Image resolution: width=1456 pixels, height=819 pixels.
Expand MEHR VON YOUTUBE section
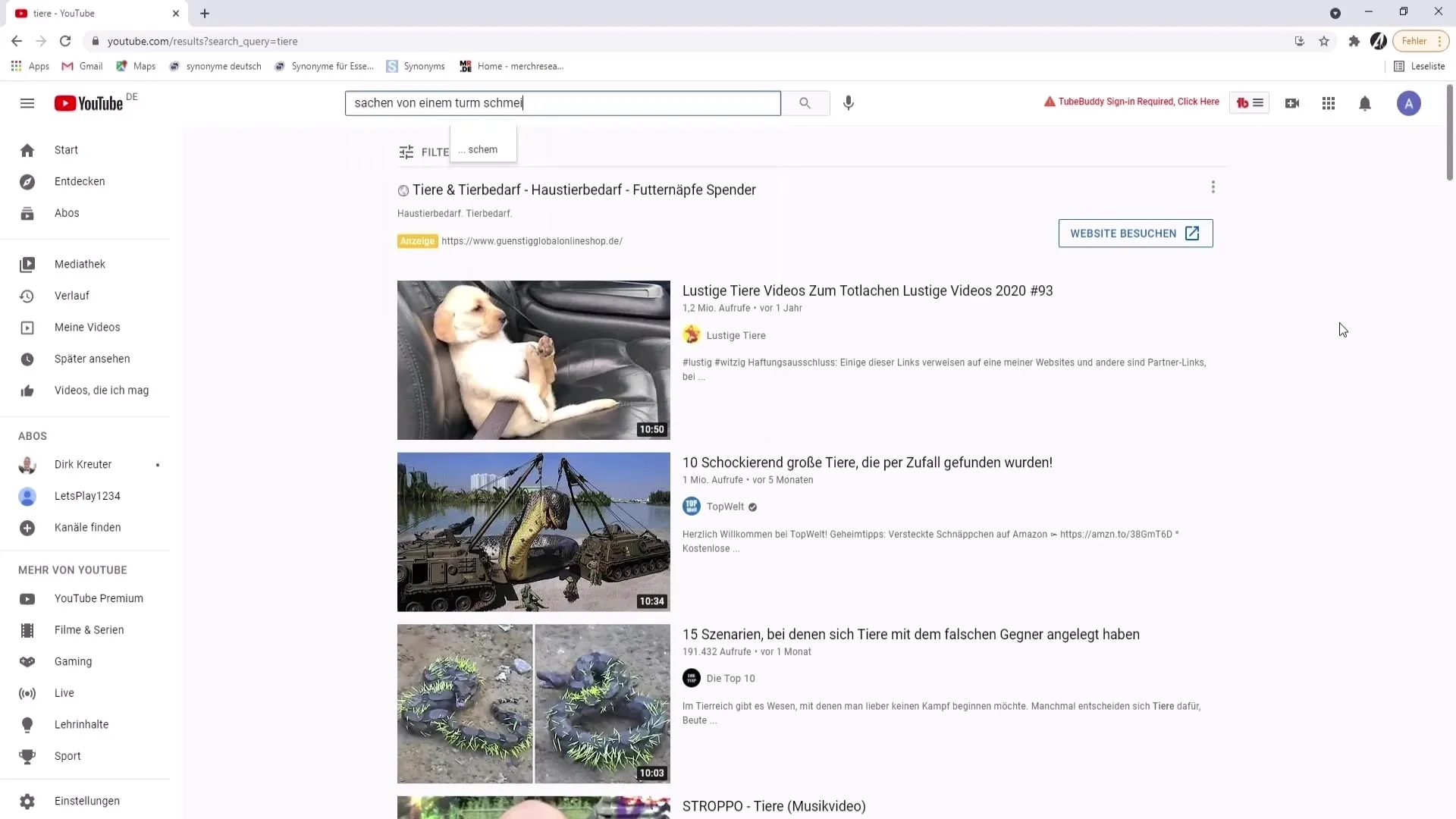[73, 570]
